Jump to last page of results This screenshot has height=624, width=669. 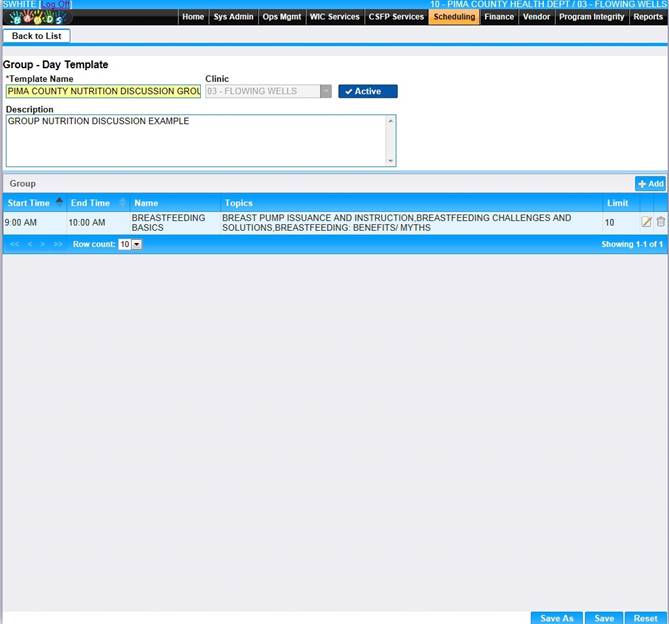58,244
